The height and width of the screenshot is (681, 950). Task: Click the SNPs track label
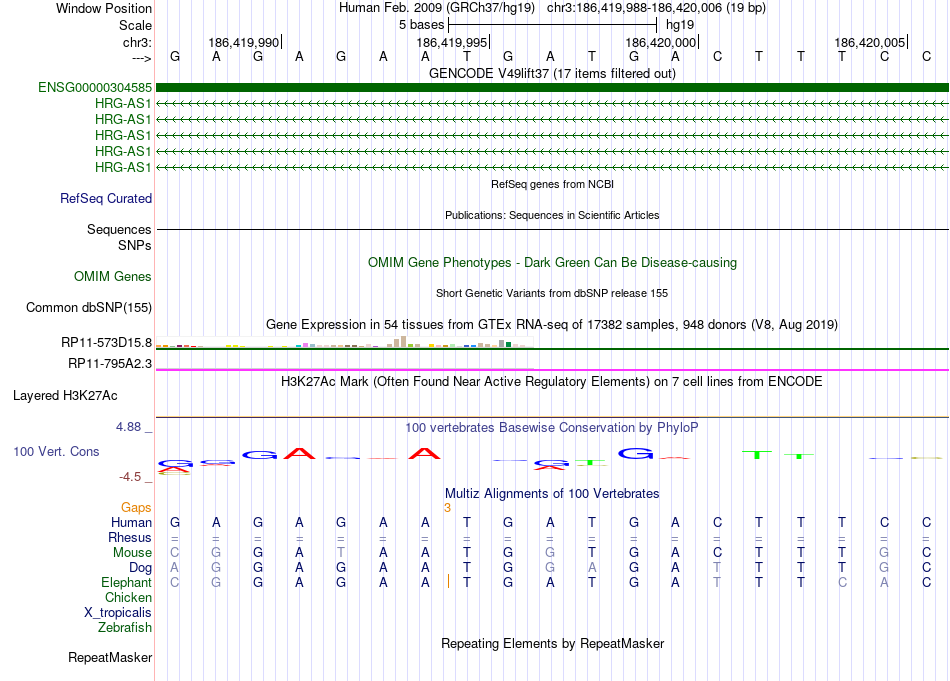[135, 245]
